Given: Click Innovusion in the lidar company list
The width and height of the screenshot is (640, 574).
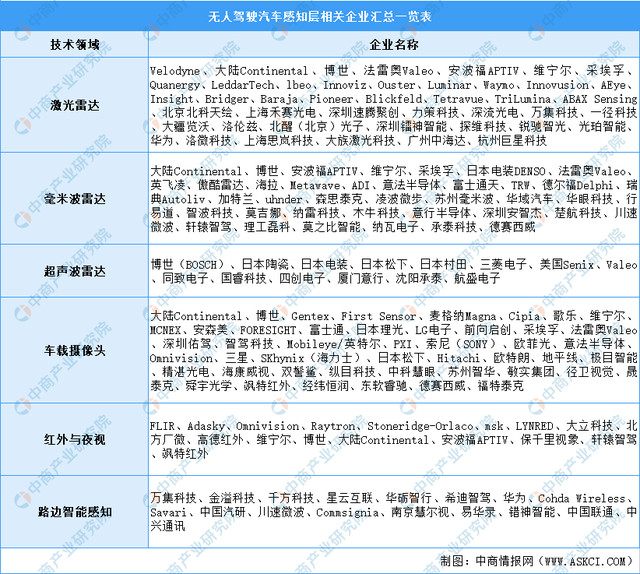Looking at the screenshot, I should 557,85.
